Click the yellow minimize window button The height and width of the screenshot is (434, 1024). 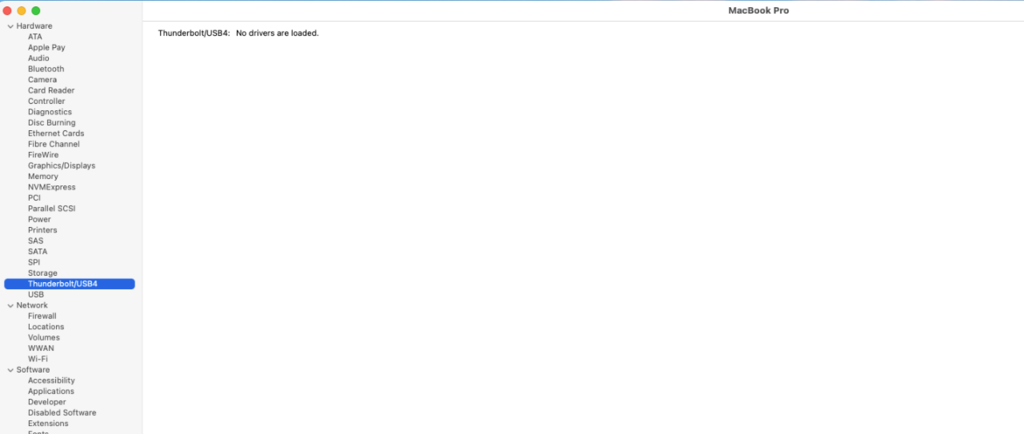[22, 10]
